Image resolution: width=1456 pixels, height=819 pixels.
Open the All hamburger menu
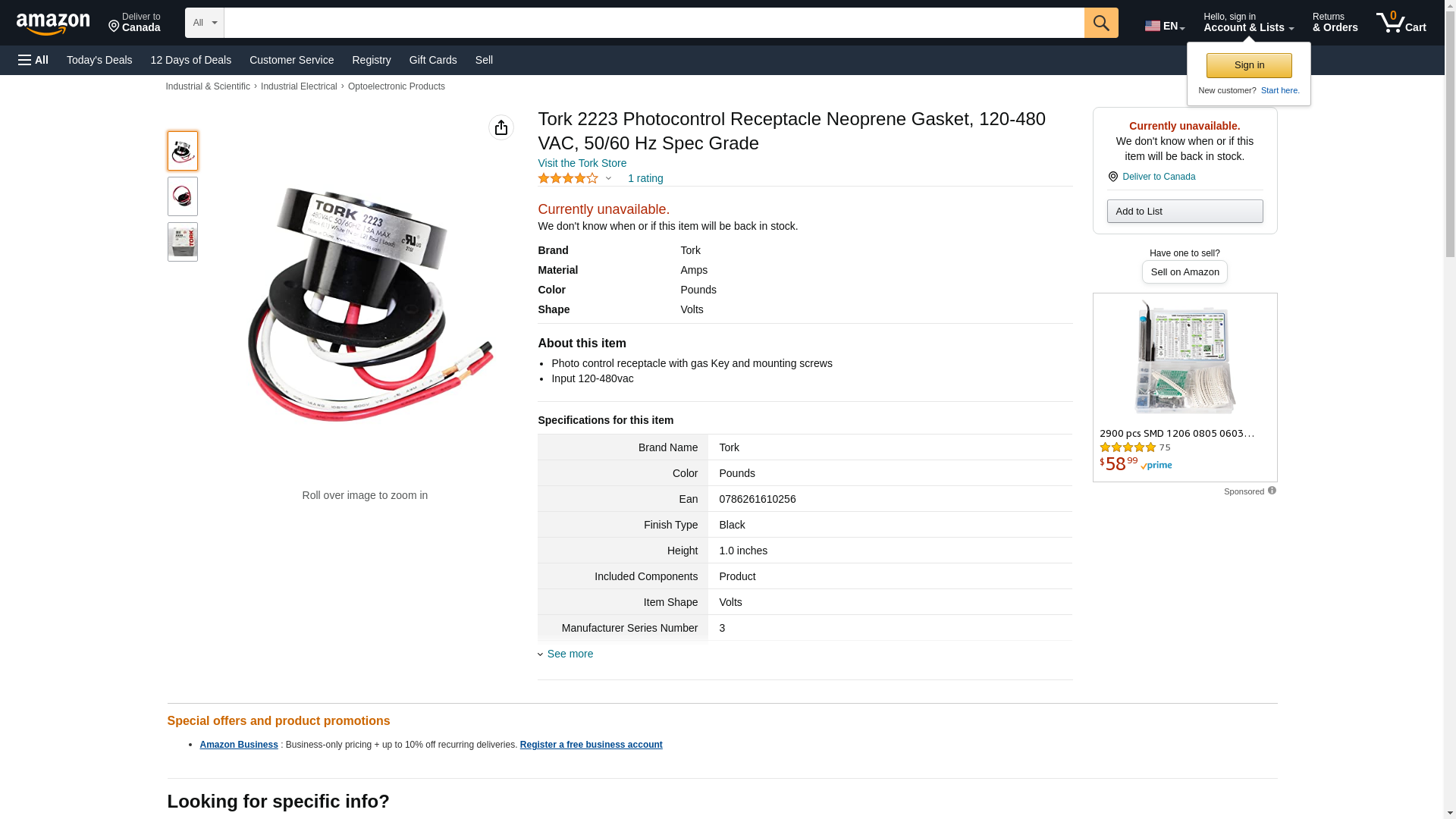pyautogui.click(x=33, y=60)
